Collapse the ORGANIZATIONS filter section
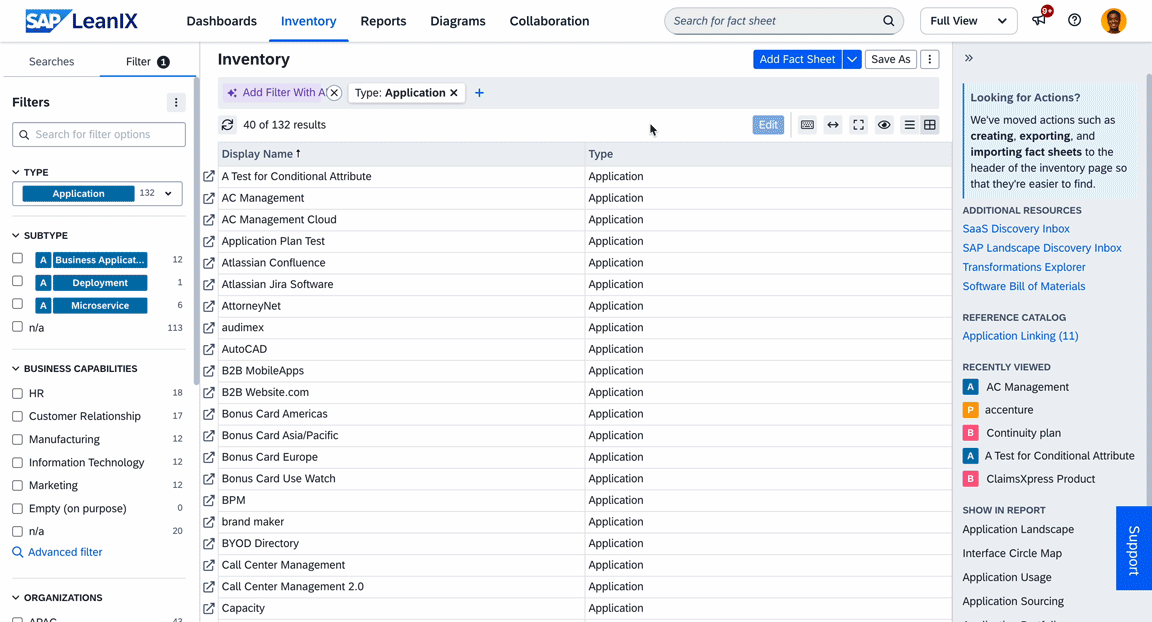The height and width of the screenshot is (622, 1152). tap(16, 598)
